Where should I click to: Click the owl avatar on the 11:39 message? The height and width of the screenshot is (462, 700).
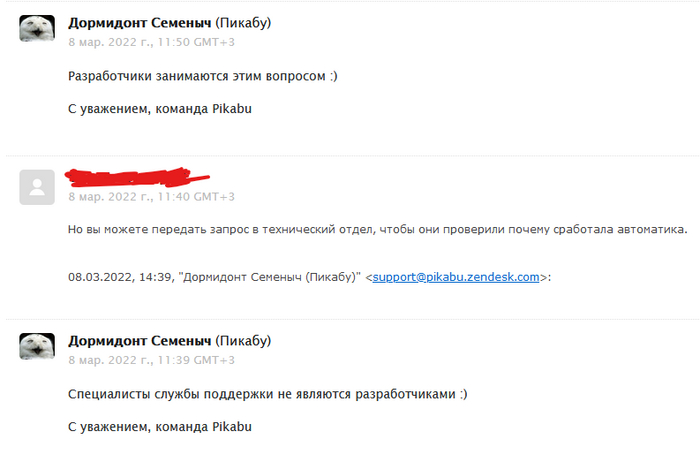(37, 346)
